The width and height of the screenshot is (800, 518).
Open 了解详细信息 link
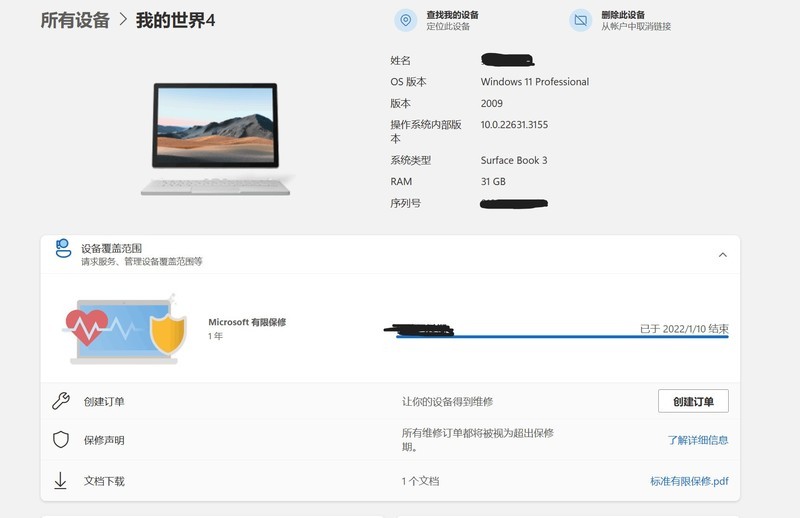click(x=697, y=440)
